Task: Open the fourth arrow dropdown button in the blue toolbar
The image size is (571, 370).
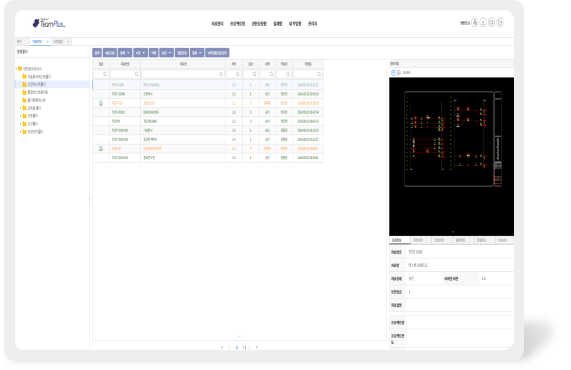Action: (197, 53)
